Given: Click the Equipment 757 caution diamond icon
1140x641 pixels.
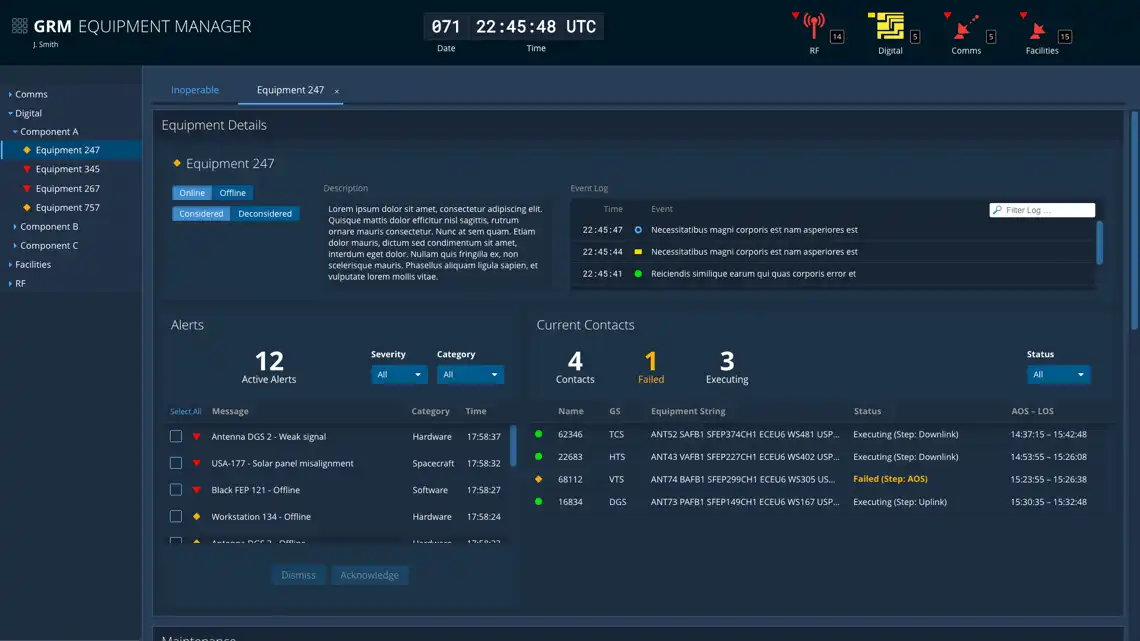Looking at the screenshot, I should (27, 207).
